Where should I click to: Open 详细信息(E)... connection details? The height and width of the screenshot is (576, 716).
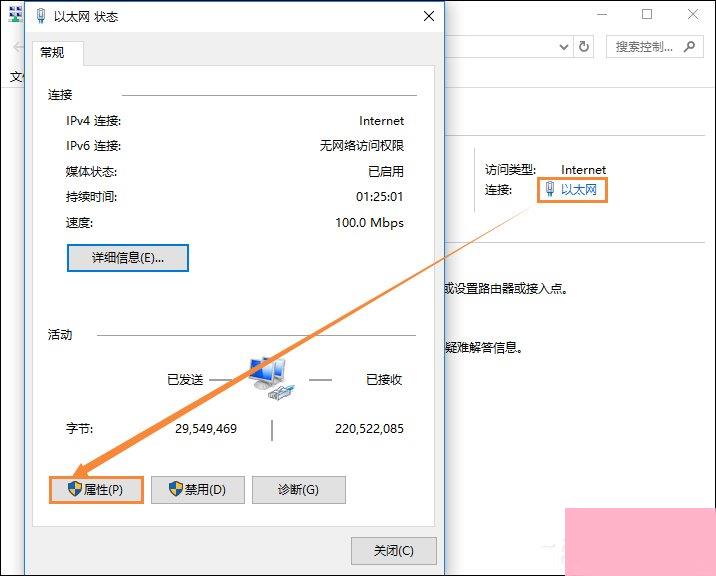click(x=128, y=258)
